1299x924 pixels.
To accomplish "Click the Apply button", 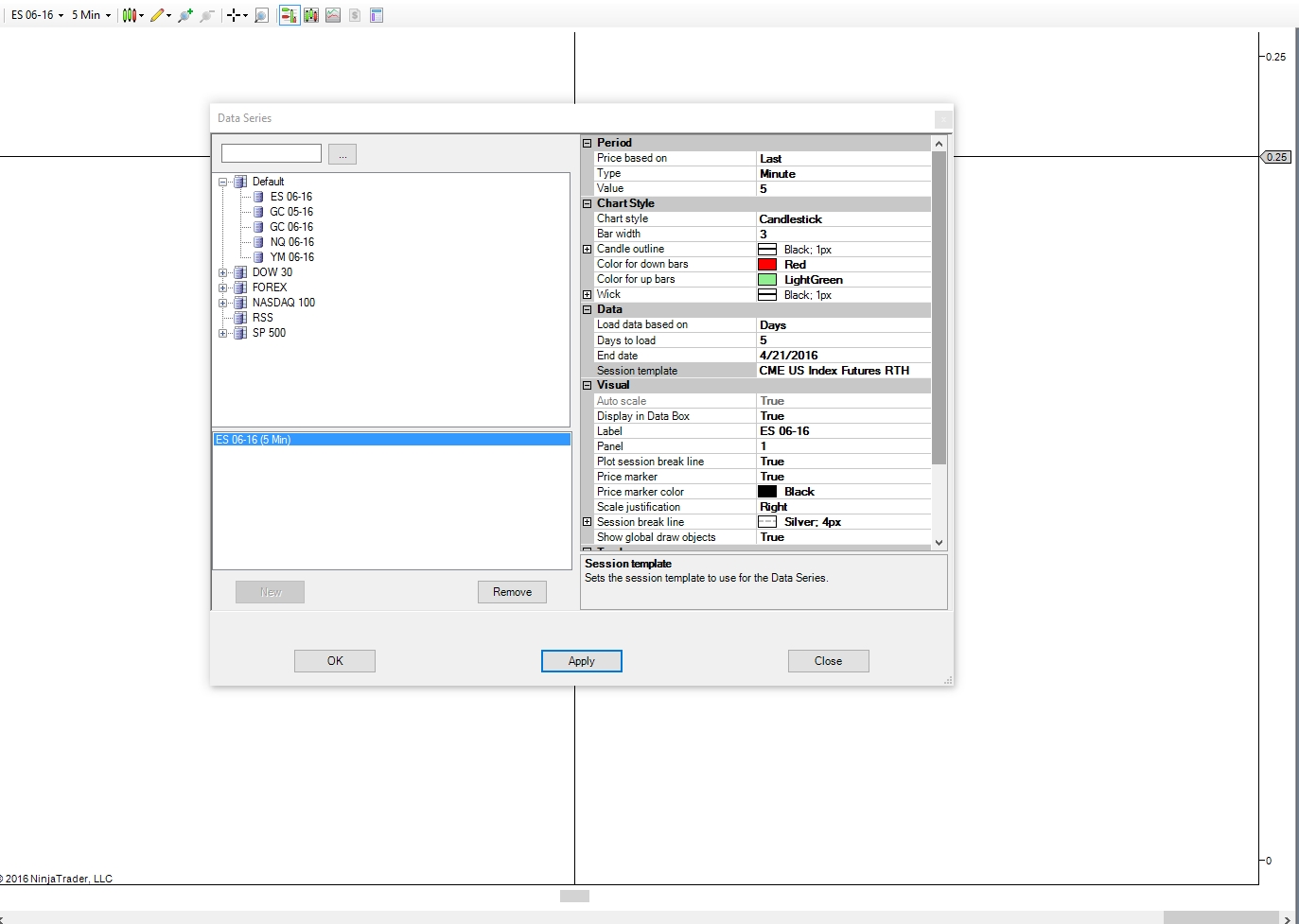I will 582,661.
